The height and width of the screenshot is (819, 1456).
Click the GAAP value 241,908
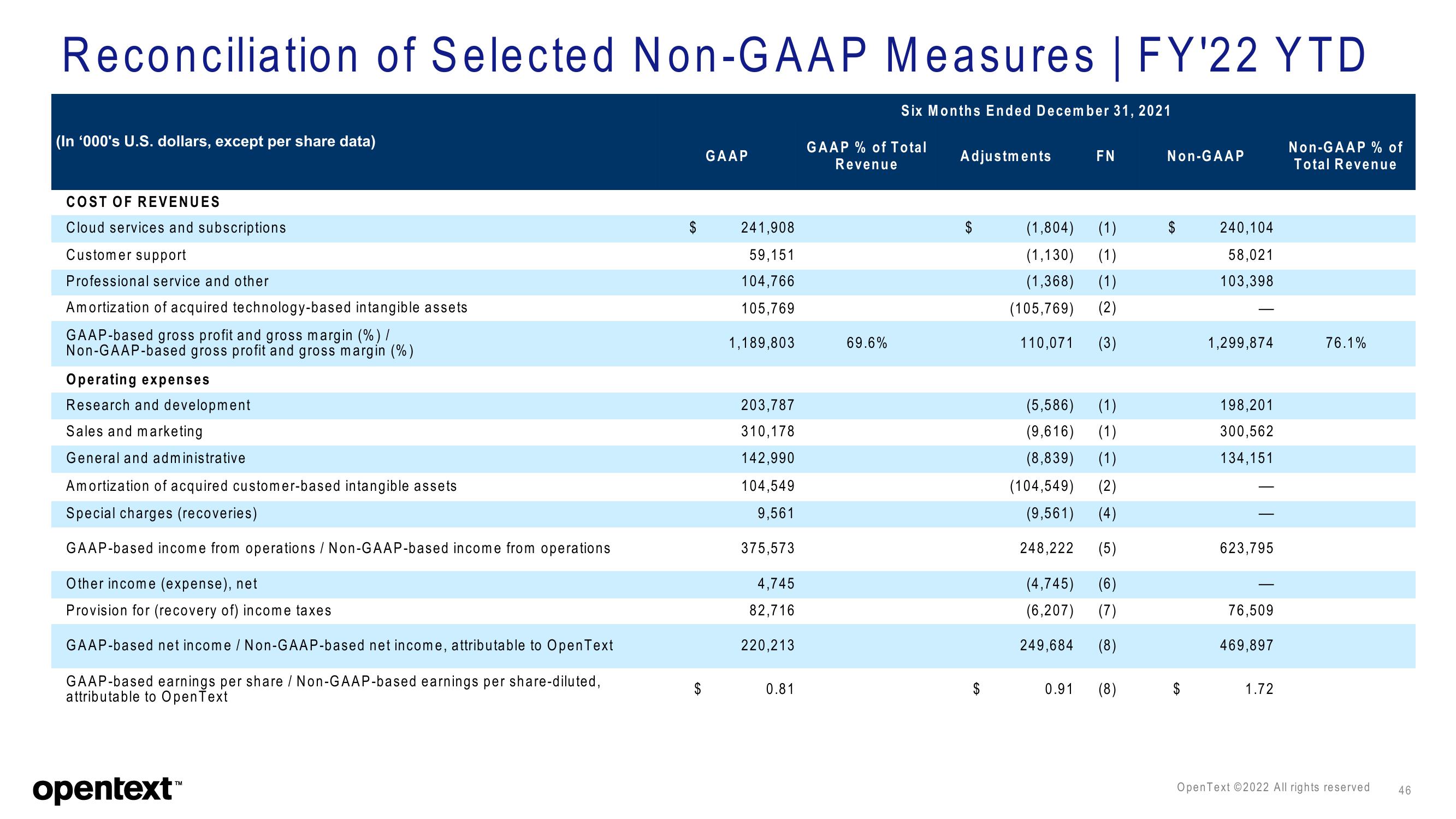[767, 228]
